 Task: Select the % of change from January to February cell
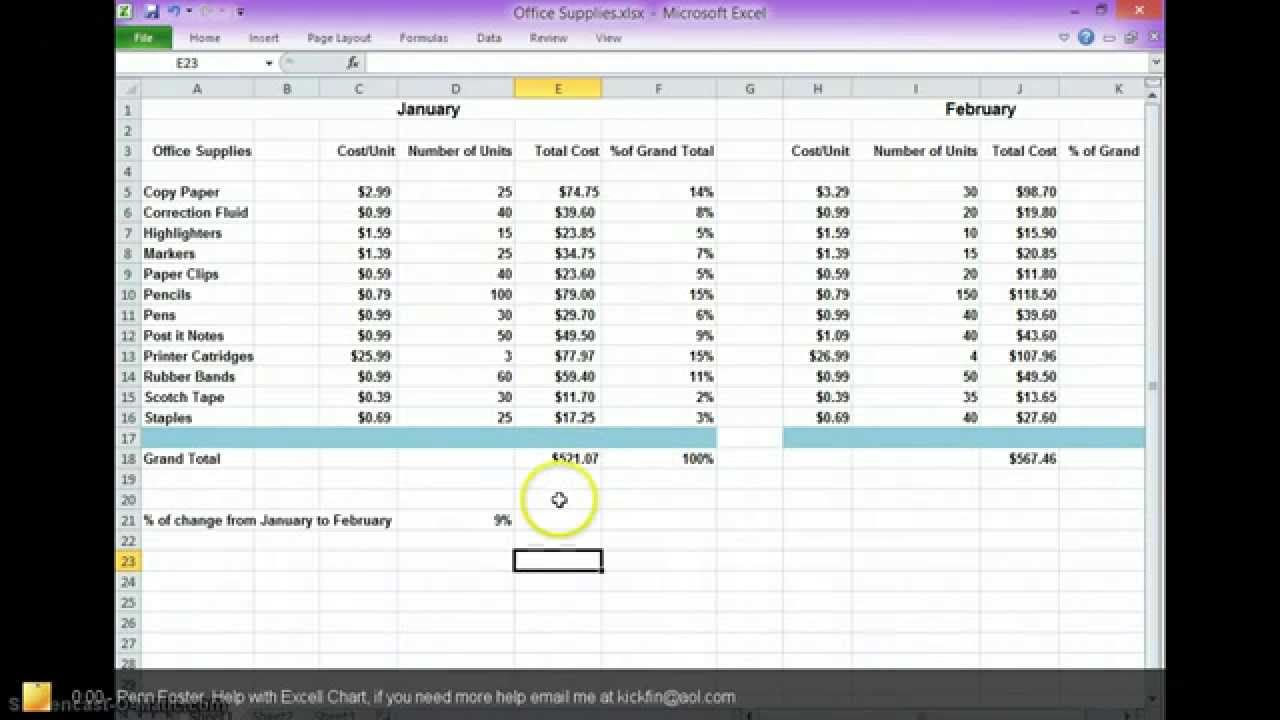[268, 520]
